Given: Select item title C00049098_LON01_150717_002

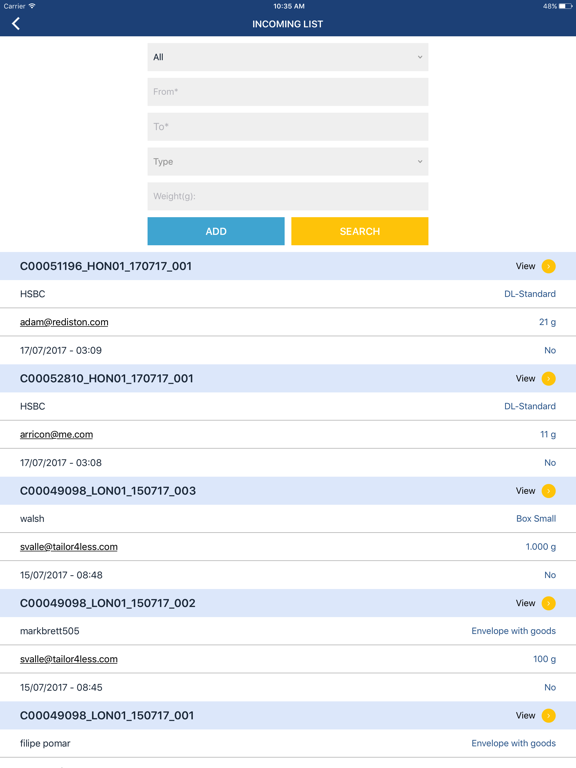Looking at the screenshot, I should 107,603.
